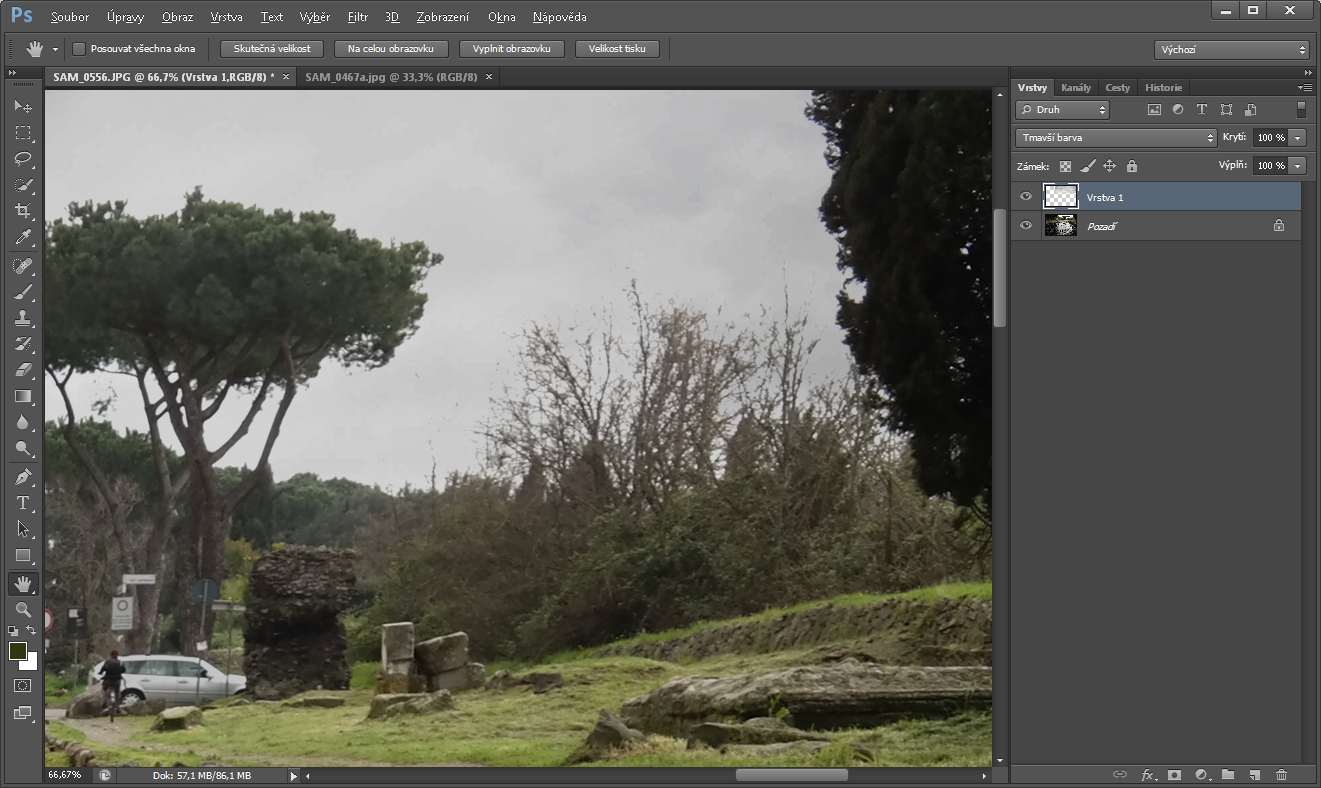Select the Horizontal Type tool
1321x788 pixels.
click(23, 503)
